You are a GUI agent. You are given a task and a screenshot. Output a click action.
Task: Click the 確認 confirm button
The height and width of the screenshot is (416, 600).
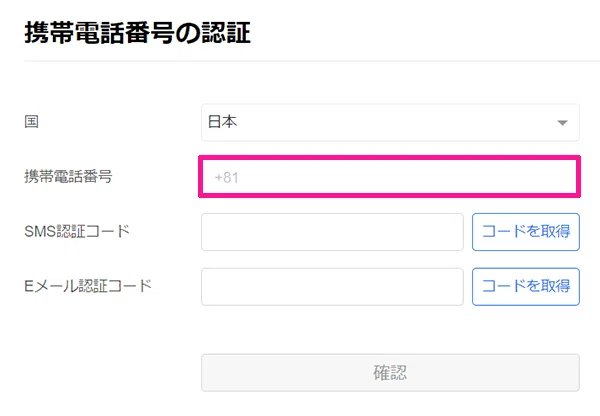390,373
